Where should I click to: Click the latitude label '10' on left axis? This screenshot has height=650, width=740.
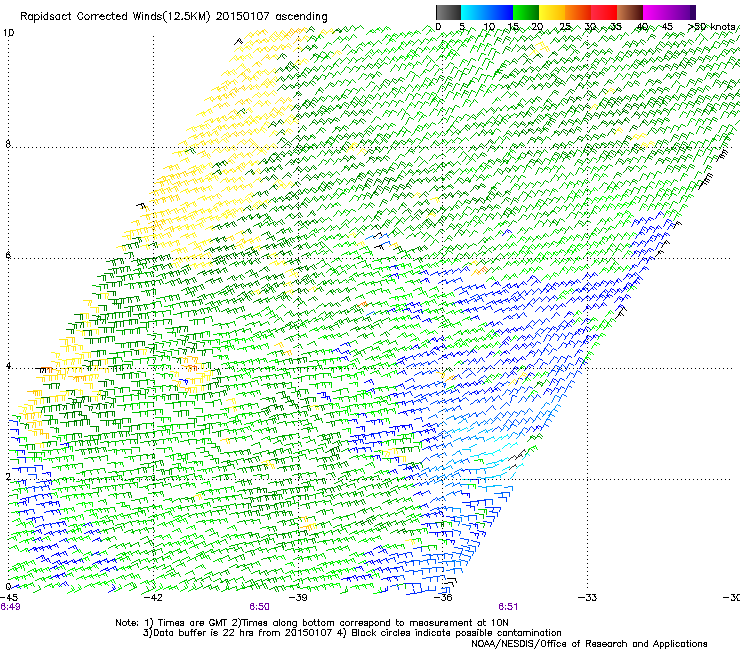(x=8, y=33)
